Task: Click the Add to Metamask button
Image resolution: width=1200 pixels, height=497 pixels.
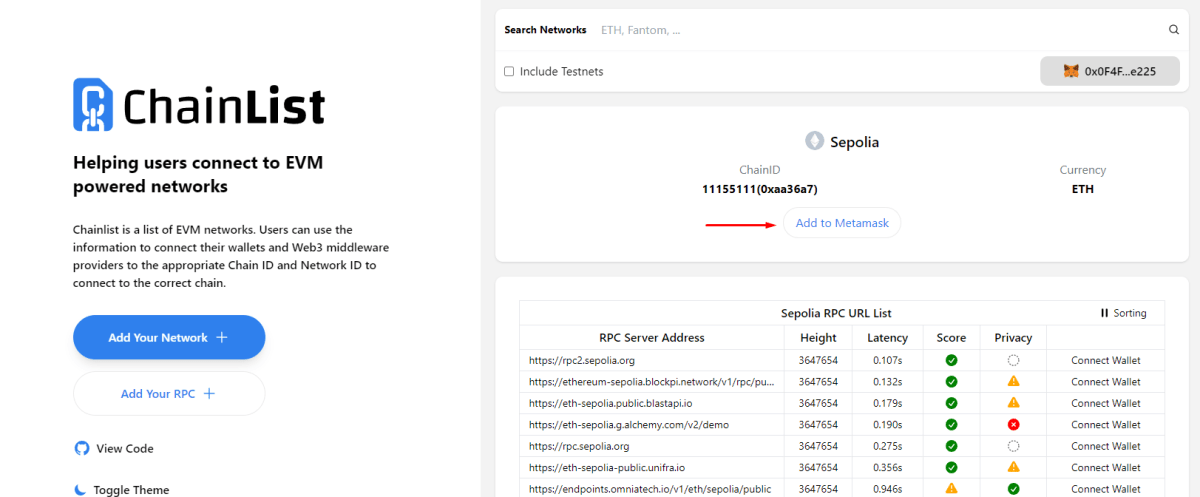Action: coord(842,223)
